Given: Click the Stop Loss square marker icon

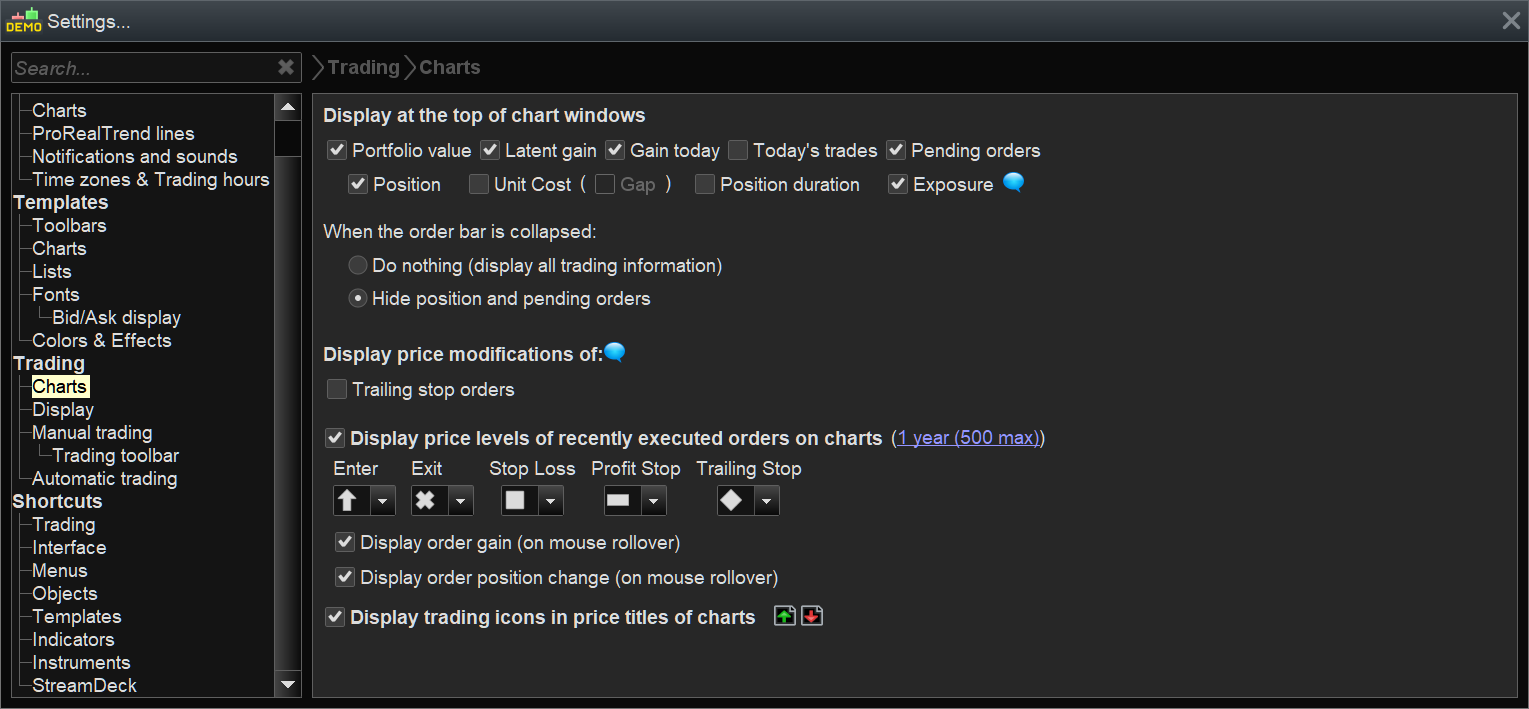Looking at the screenshot, I should pos(515,500).
